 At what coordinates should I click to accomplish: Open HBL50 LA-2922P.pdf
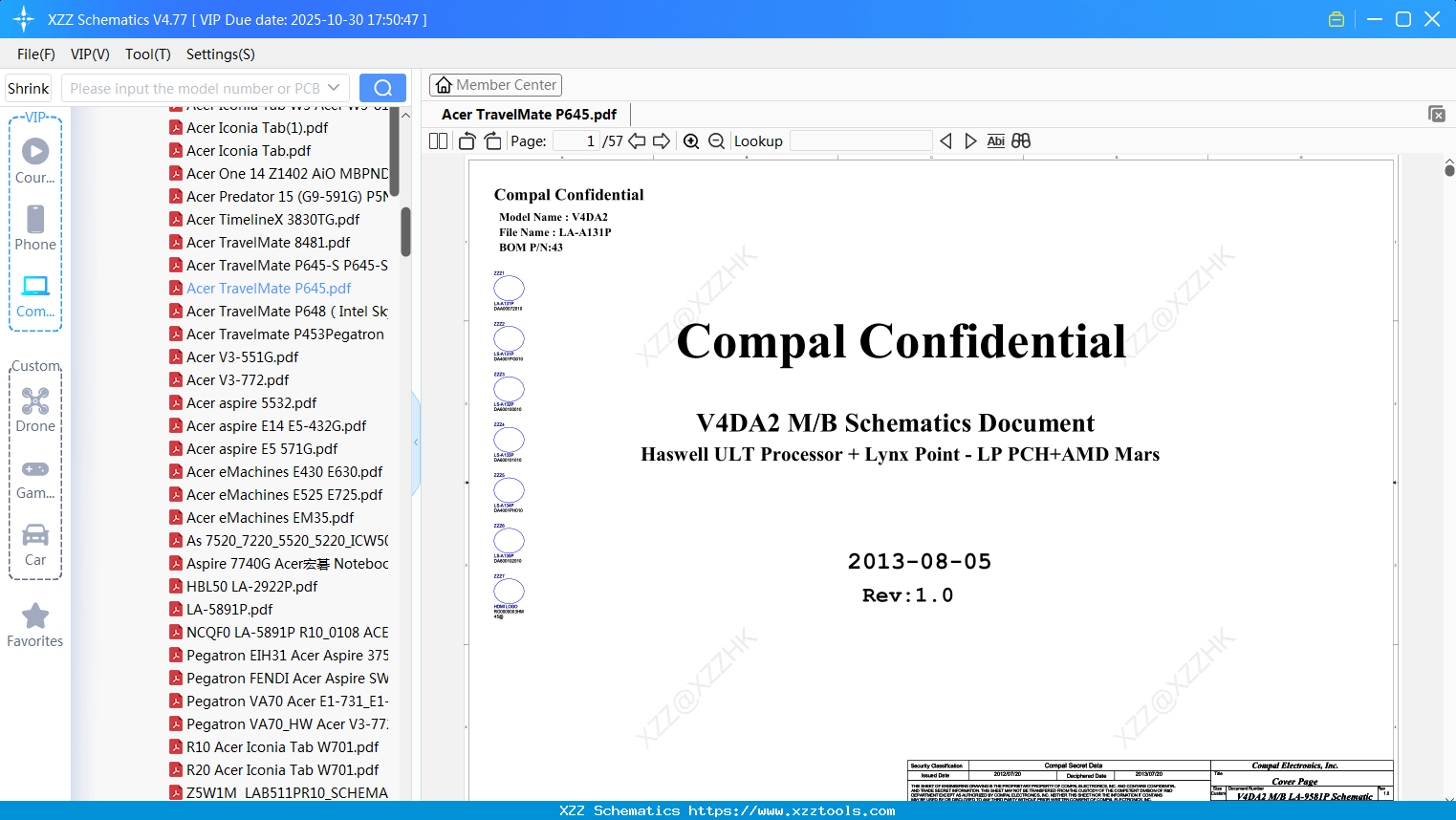tap(244, 587)
